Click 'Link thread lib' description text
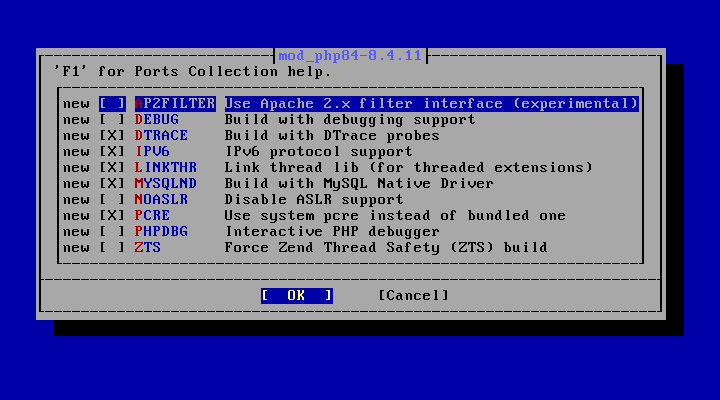Screen dimensions: 720x400 click(x=409, y=168)
